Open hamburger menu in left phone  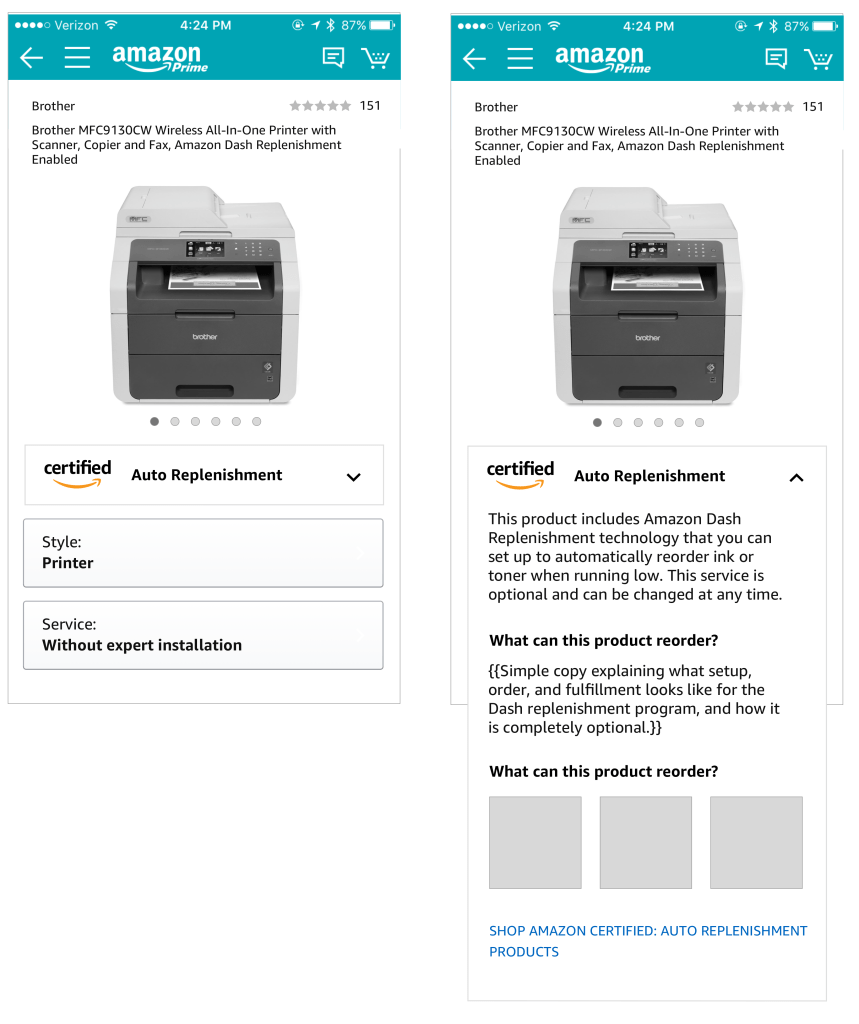pos(77,58)
